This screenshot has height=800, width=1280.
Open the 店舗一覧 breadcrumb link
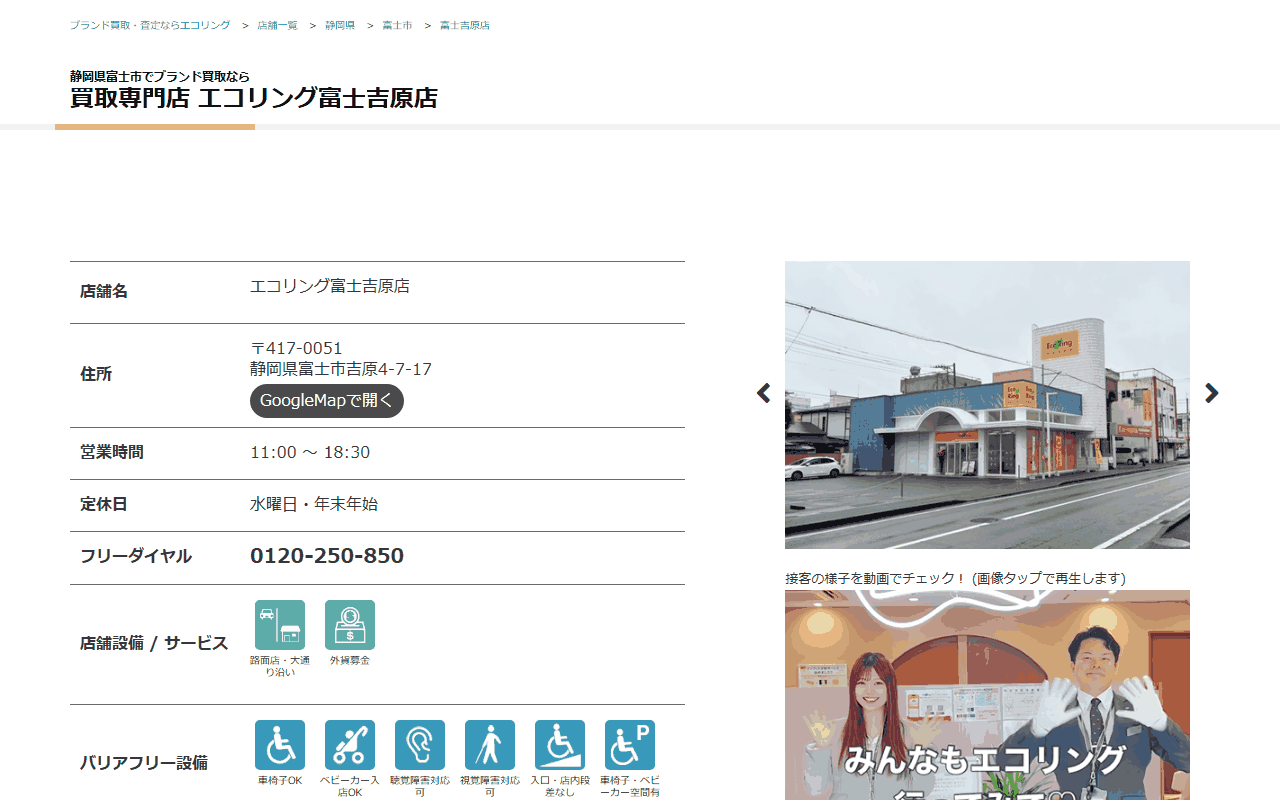278,25
